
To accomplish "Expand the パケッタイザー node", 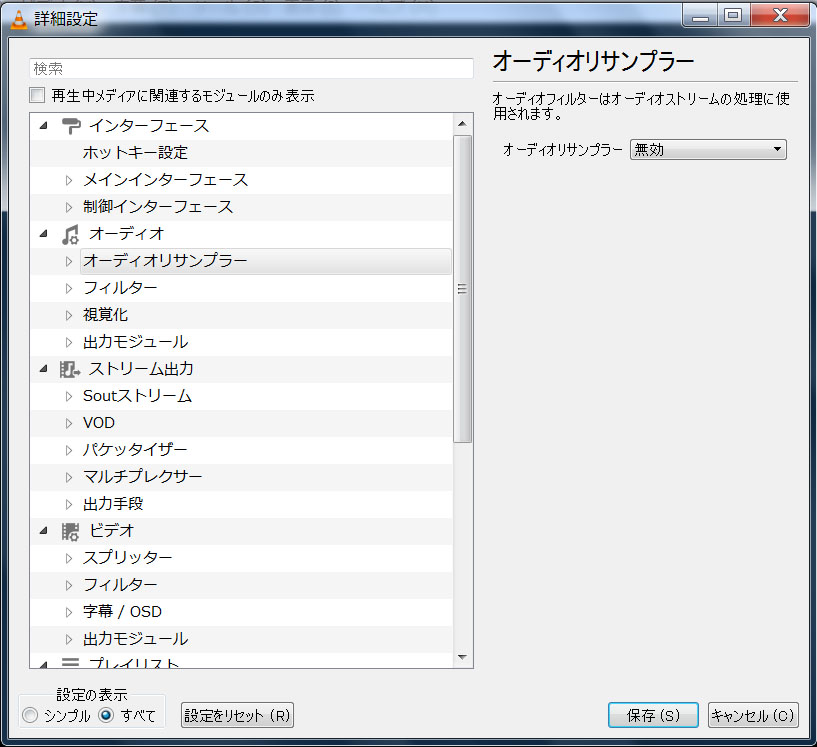I will [x=69, y=450].
